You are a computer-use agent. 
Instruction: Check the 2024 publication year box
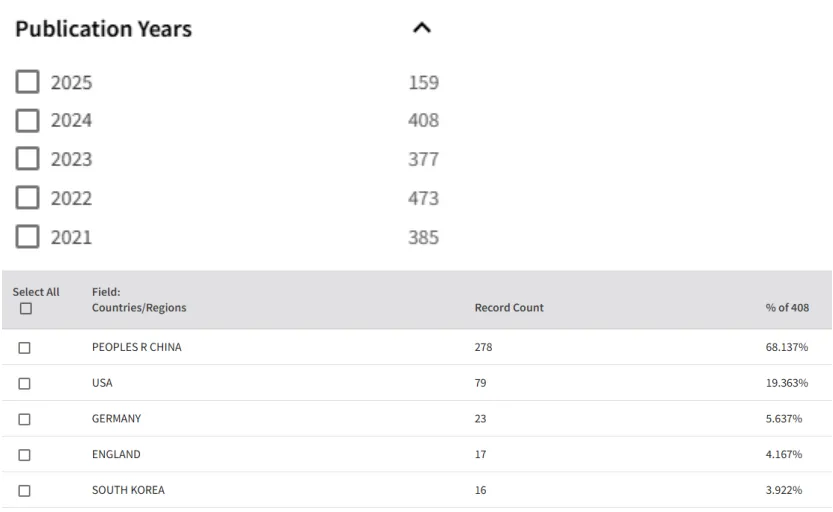tap(27, 121)
